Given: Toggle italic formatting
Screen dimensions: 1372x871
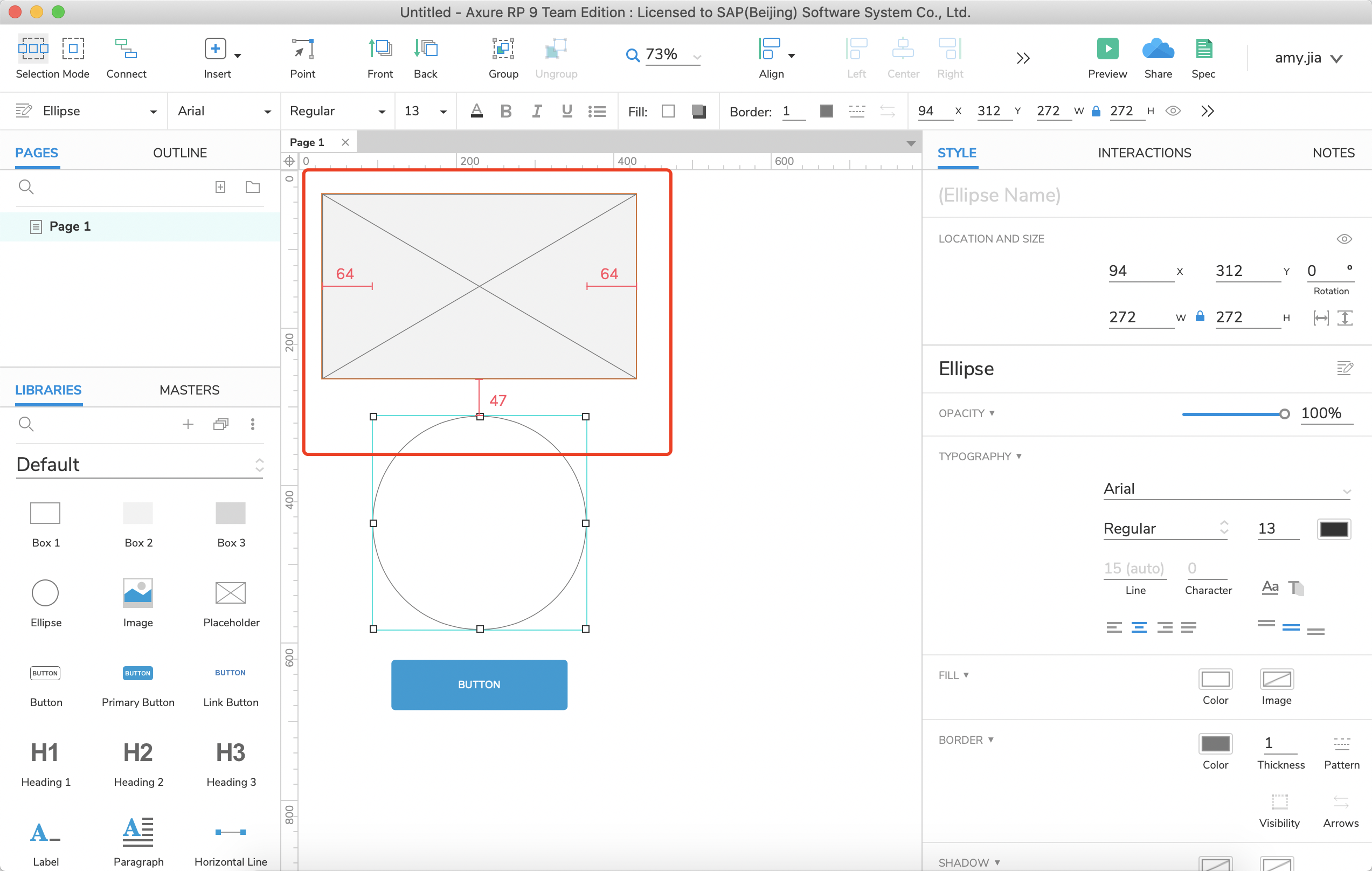Looking at the screenshot, I should coord(536,111).
